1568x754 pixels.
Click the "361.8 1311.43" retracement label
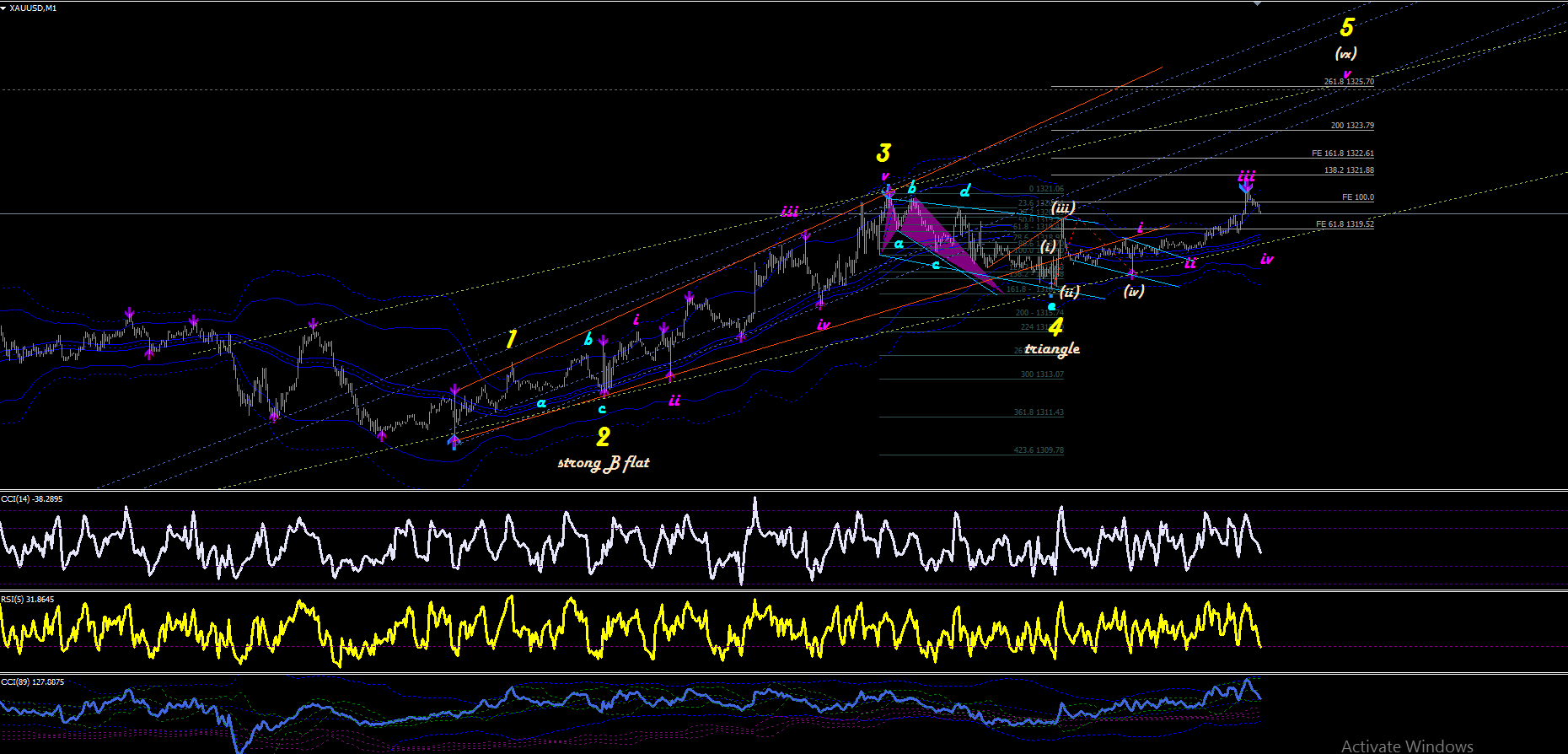click(x=1039, y=412)
